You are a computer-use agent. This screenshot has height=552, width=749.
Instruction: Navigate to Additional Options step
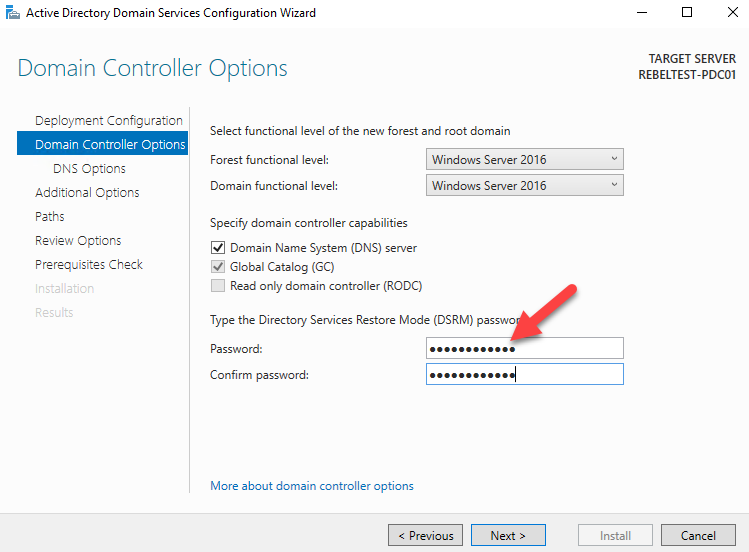click(x=87, y=193)
